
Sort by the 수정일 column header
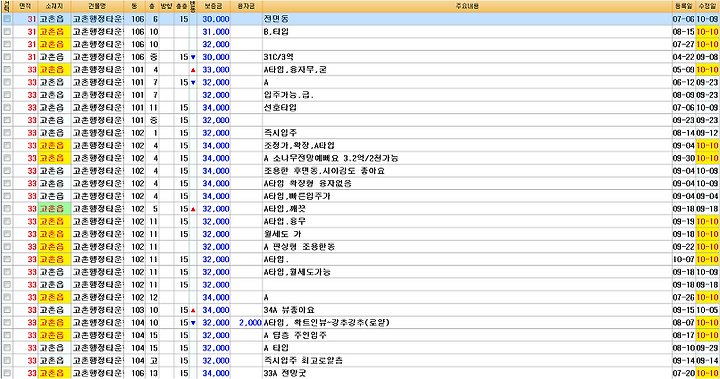(x=708, y=6)
